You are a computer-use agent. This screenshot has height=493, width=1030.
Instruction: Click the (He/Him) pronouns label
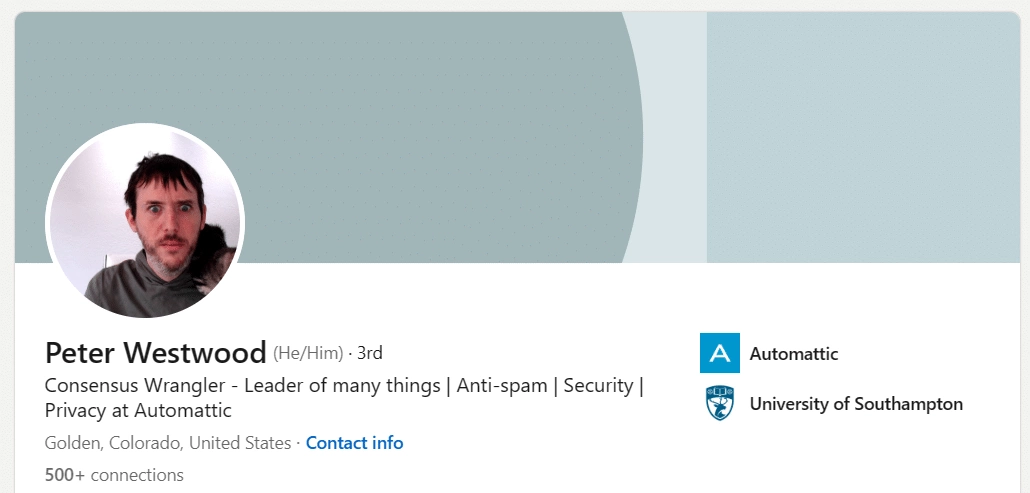(x=308, y=353)
